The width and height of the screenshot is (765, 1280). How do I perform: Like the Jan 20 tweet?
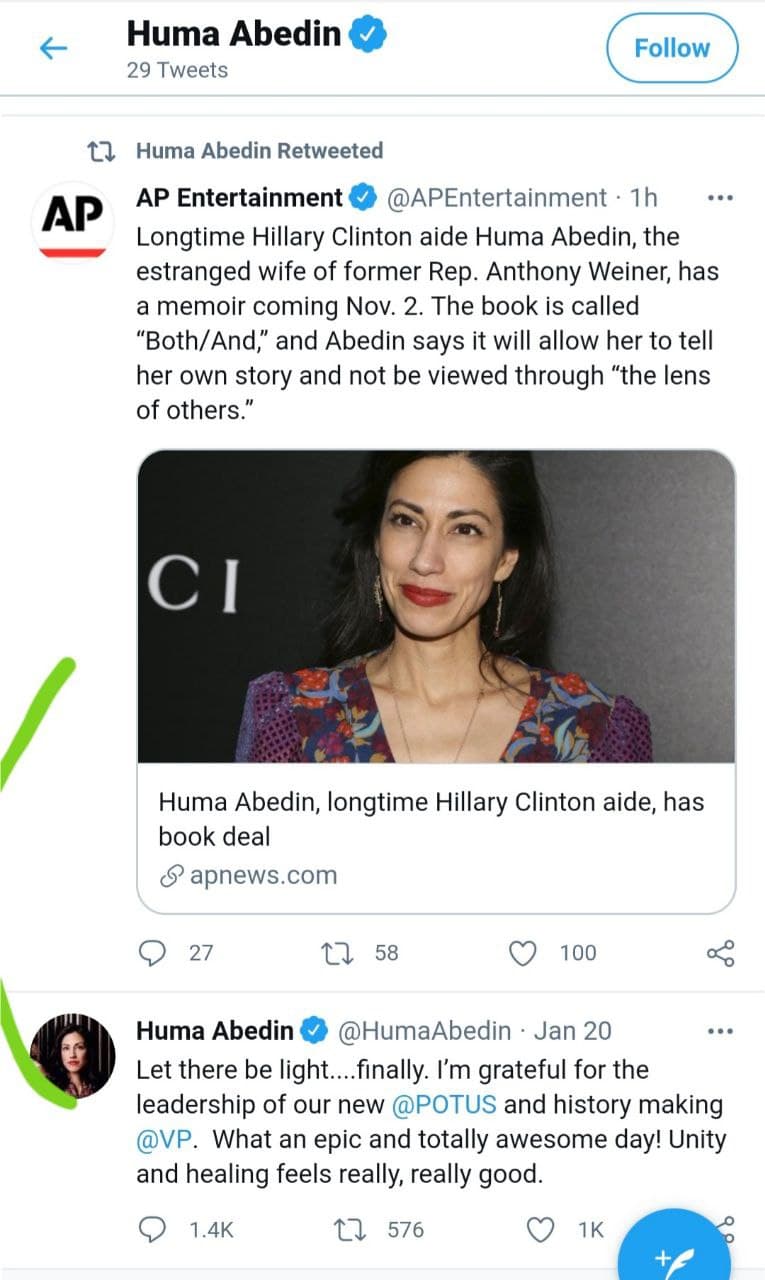540,1230
